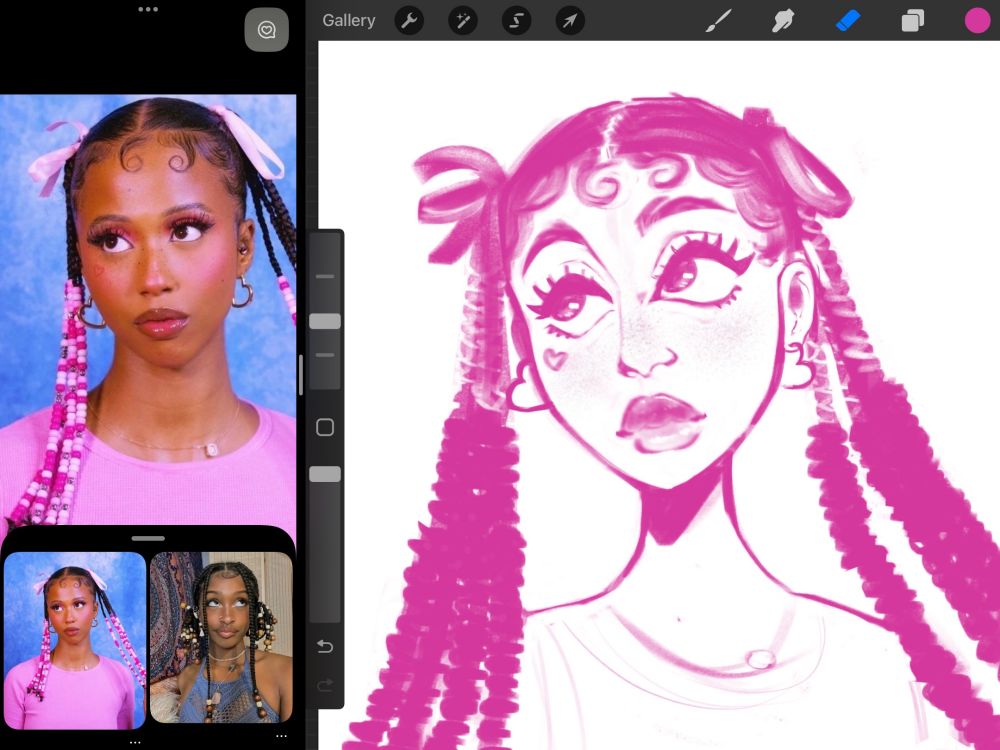Tap the heart chat bubble button
Viewport: 1000px width, 750px height.
(x=267, y=29)
